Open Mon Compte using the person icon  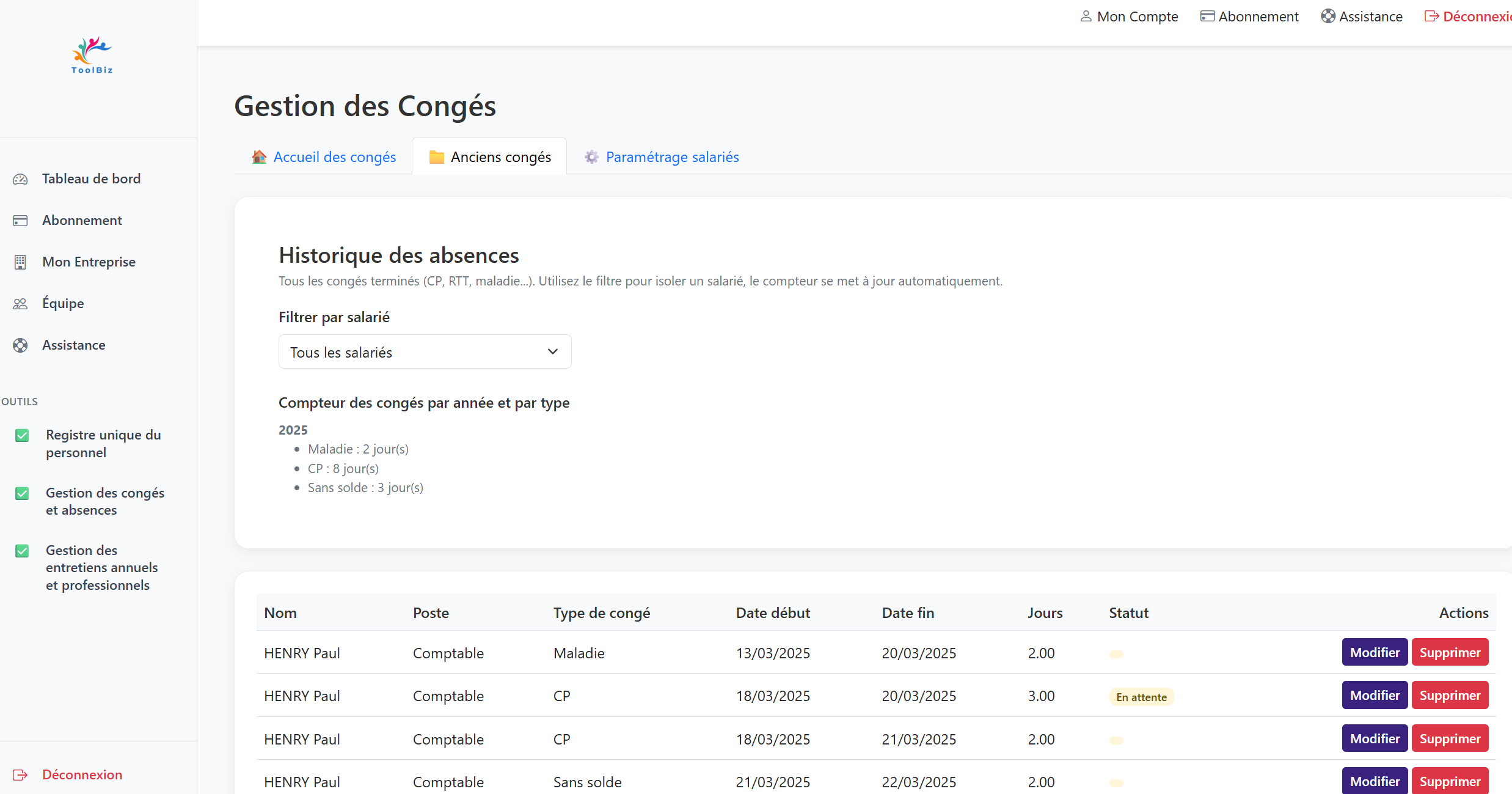pyautogui.click(x=1086, y=16)
